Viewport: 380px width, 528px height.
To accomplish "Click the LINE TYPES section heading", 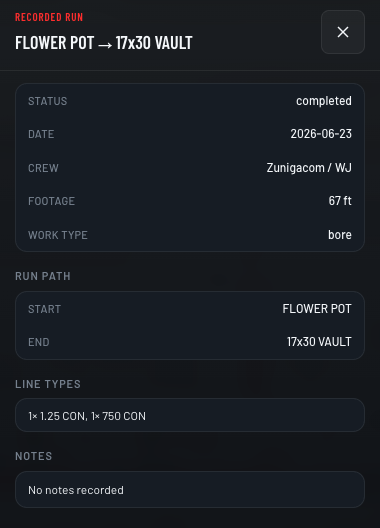I will click(48, 384).
